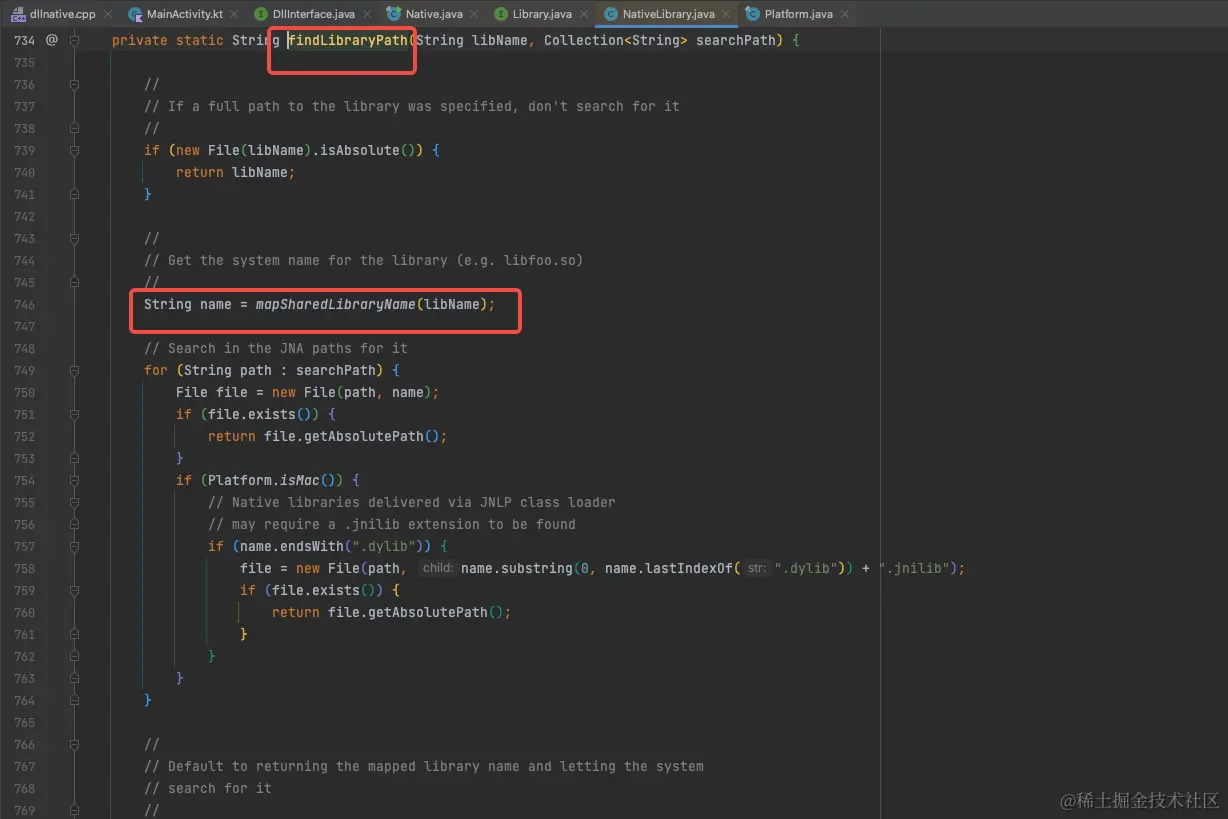Click 'File file = new File(path, name);' line

pyautogui.click(x=307, y=393)
